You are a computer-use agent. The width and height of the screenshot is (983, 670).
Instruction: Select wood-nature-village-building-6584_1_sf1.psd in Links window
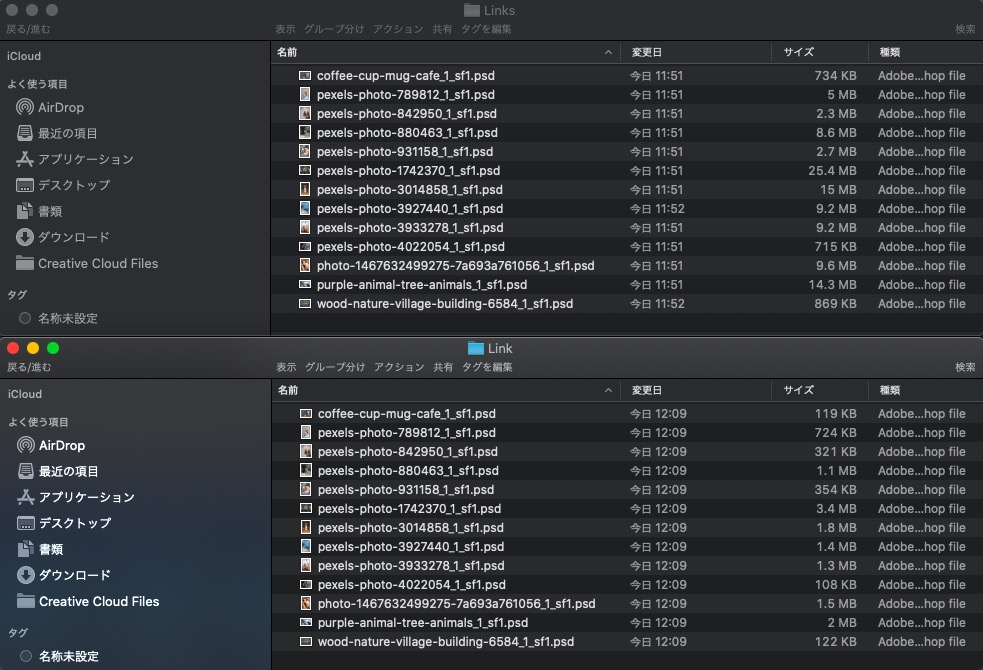pyautogui.click(x=628, y=303)
